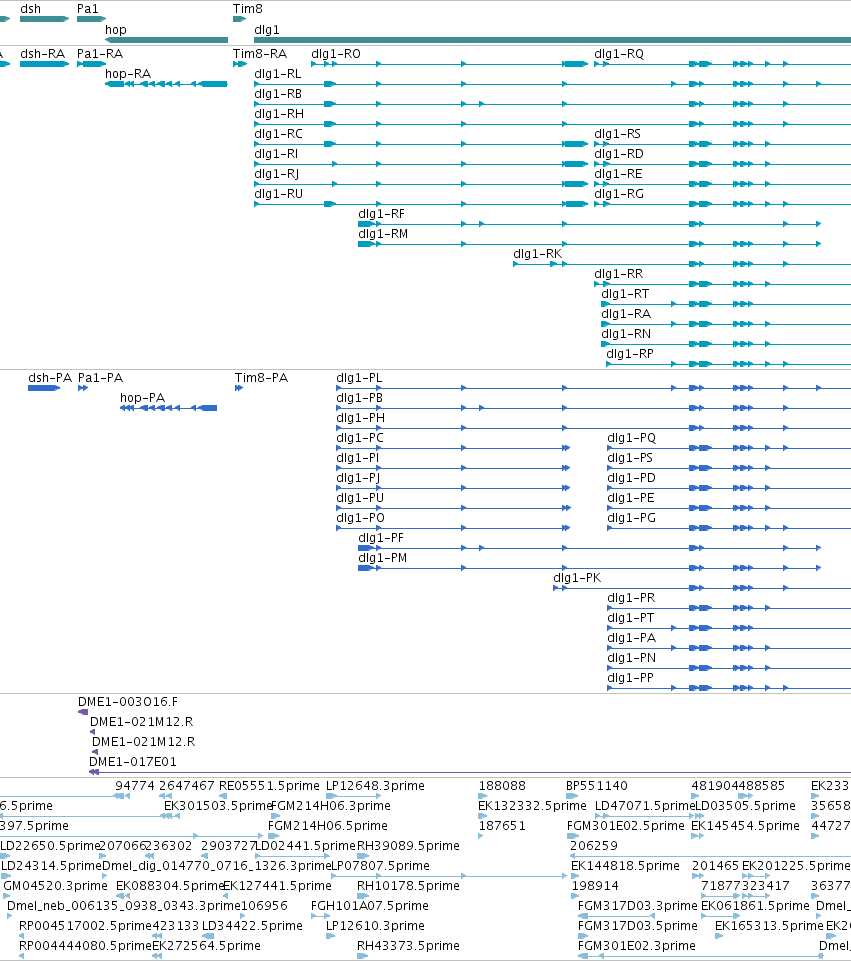Viewport: 851px width, 961px height.
Task: Click the EK272564.5prime EST label
Action: (x=206, y=946)
